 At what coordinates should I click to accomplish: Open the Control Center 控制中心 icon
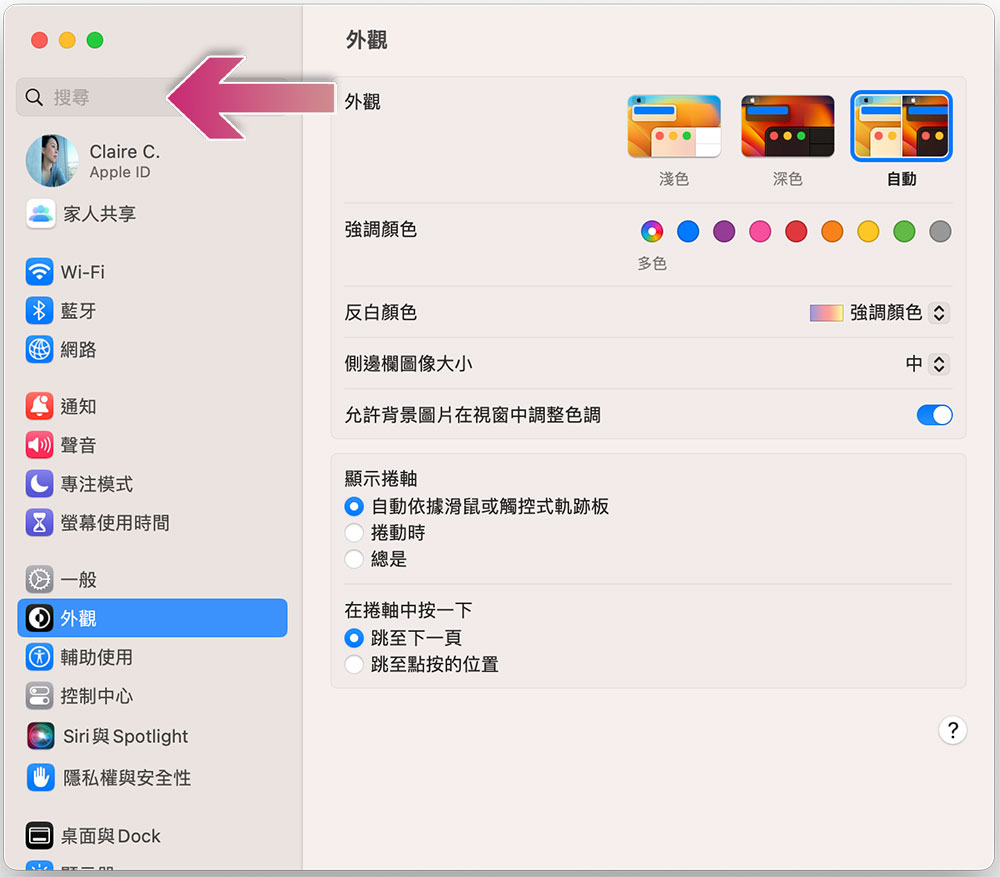[40, 696]
